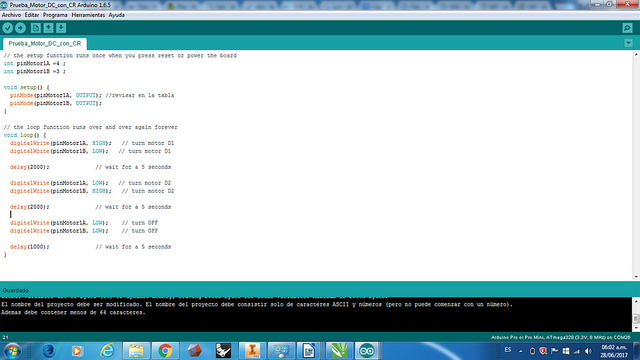Open the document writer taskbar icon

309,351
